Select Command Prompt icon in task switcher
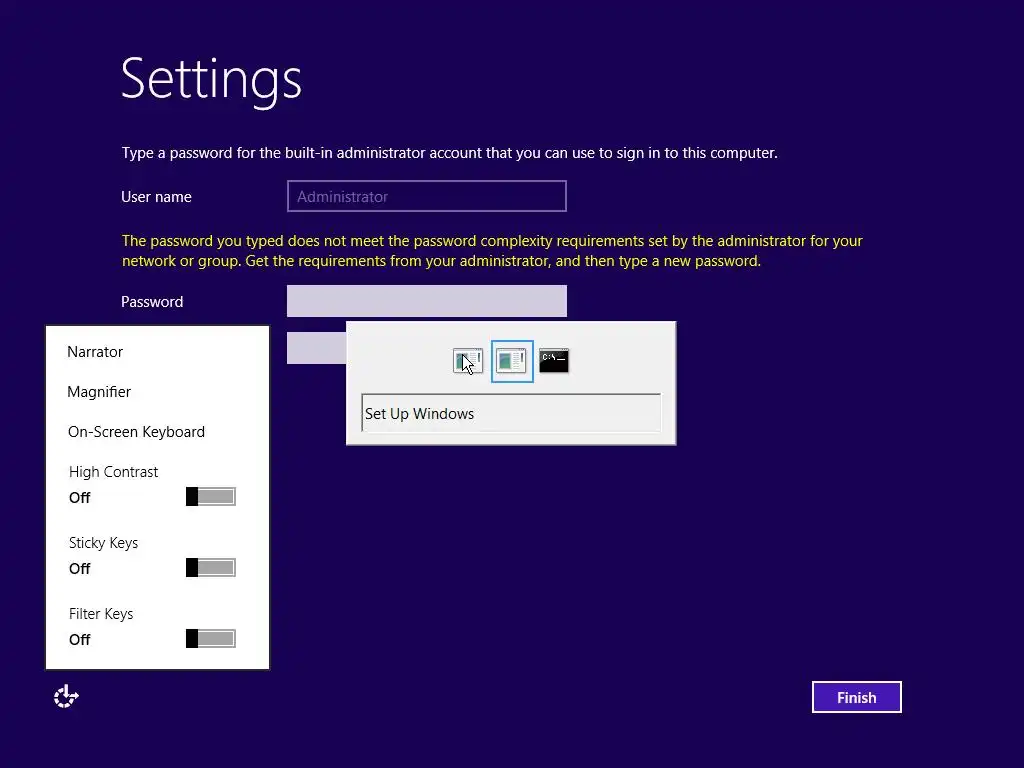 pos(554,360)
